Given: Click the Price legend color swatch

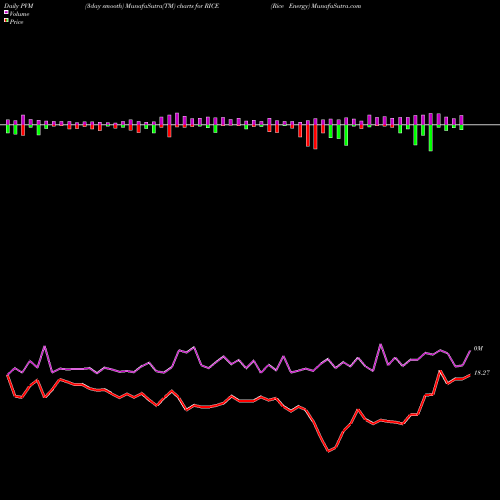Looking at the screenshot, I should coord(6,21).
